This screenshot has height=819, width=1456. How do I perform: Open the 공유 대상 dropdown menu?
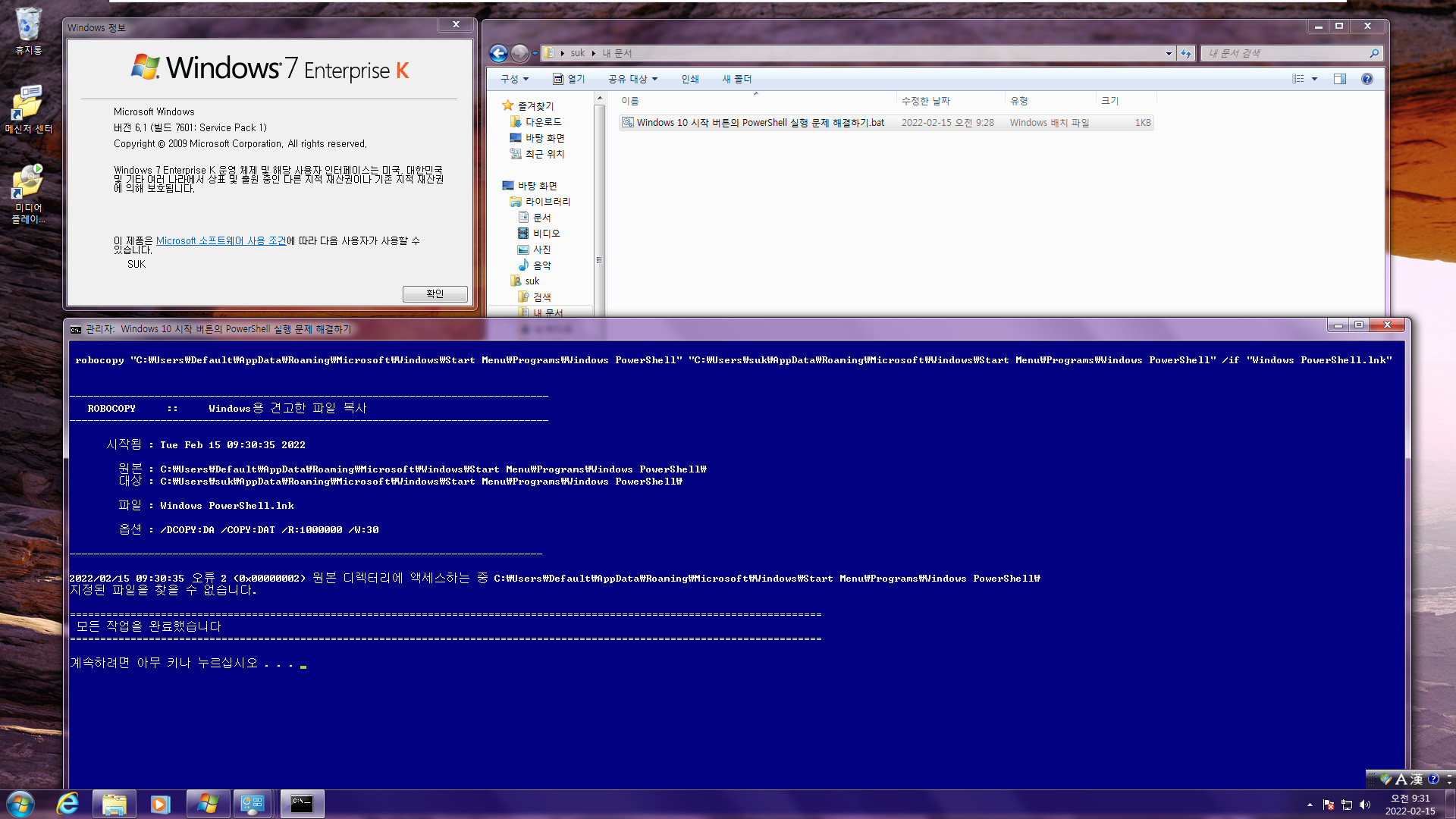(x=632, y=79)
